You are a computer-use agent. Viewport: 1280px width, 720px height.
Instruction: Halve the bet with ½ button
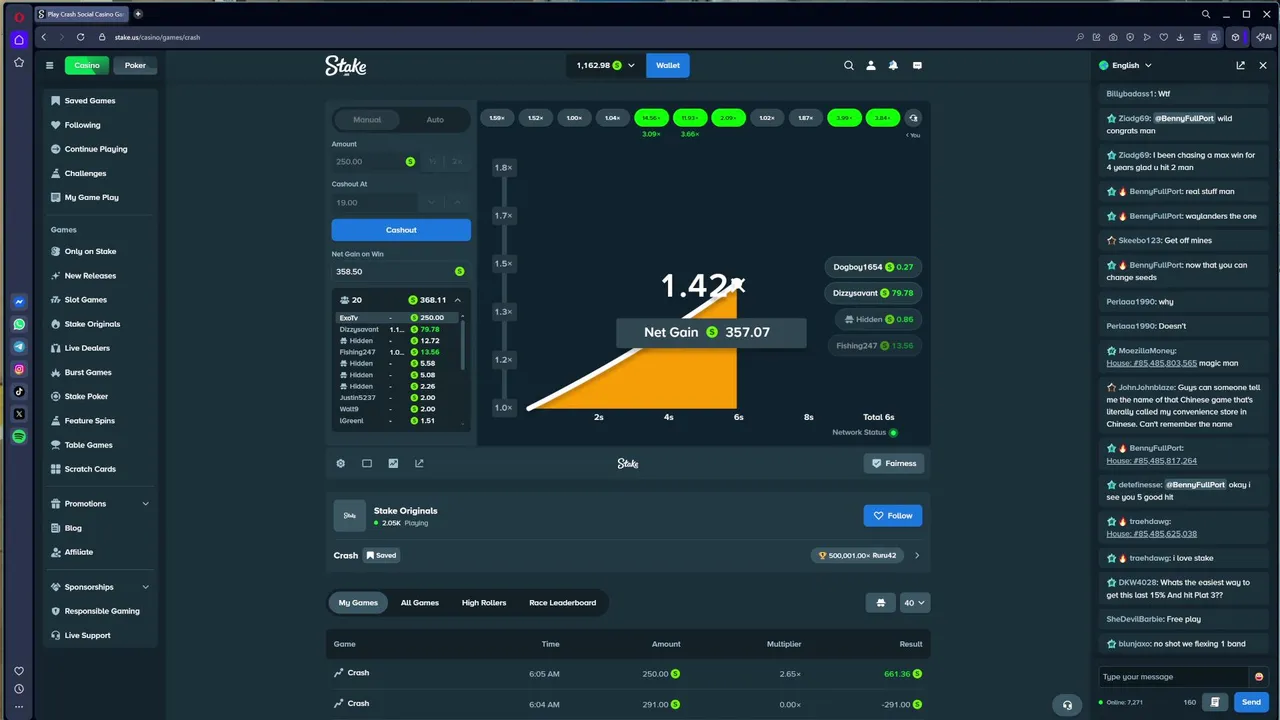[x=433, y=161]
